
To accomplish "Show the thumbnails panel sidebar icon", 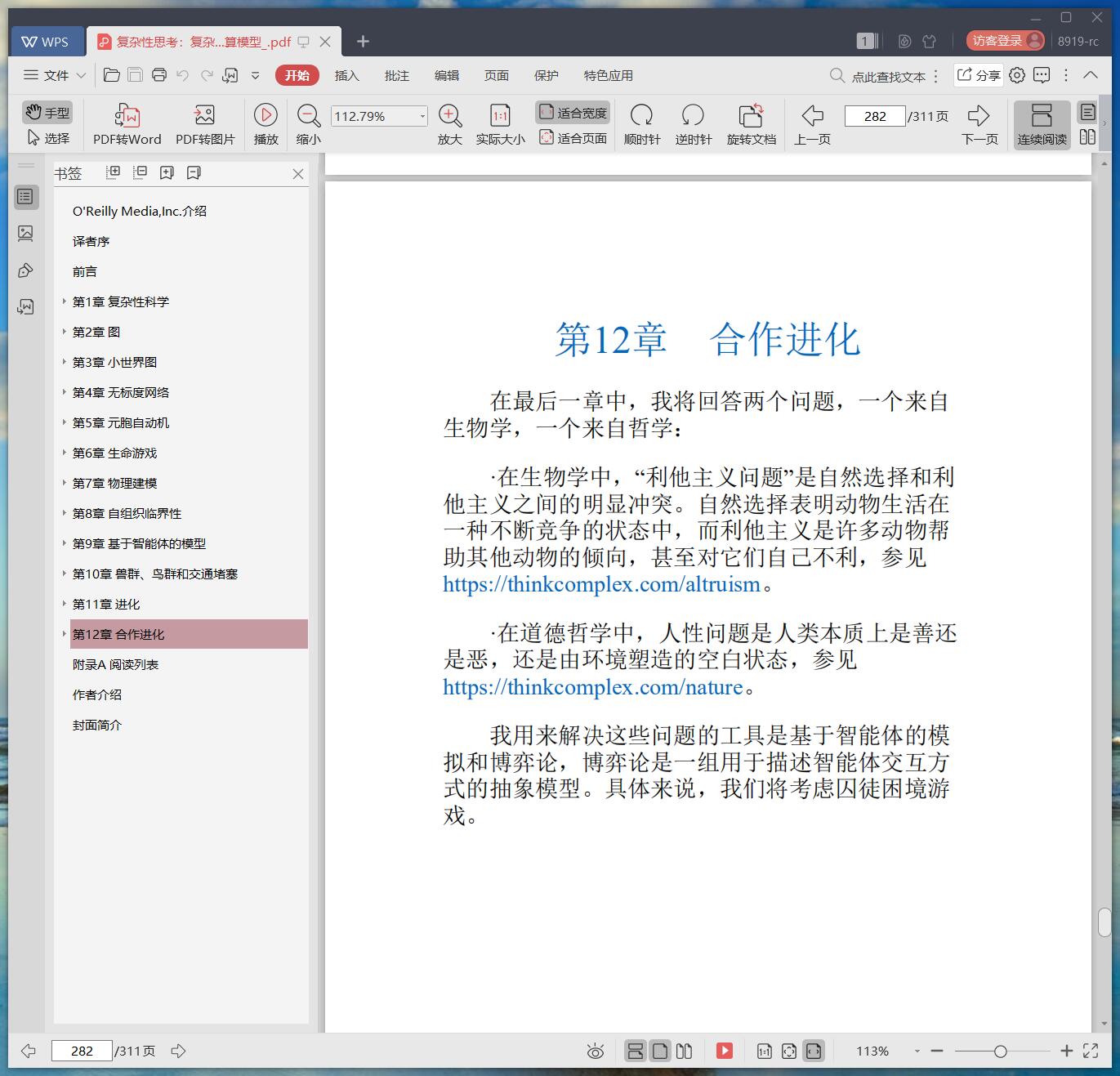I will pyautogui.click(x=26, y=234).
